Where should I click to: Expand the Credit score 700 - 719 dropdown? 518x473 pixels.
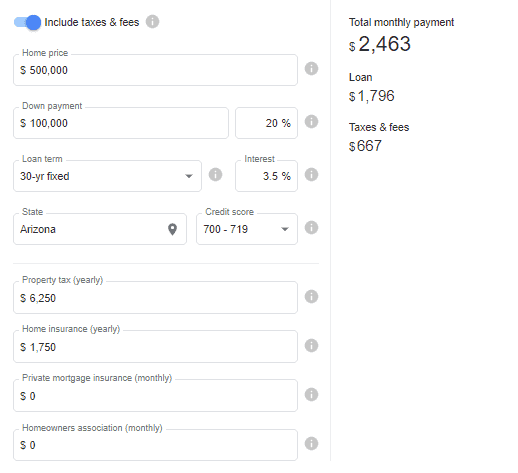[247, 229]
